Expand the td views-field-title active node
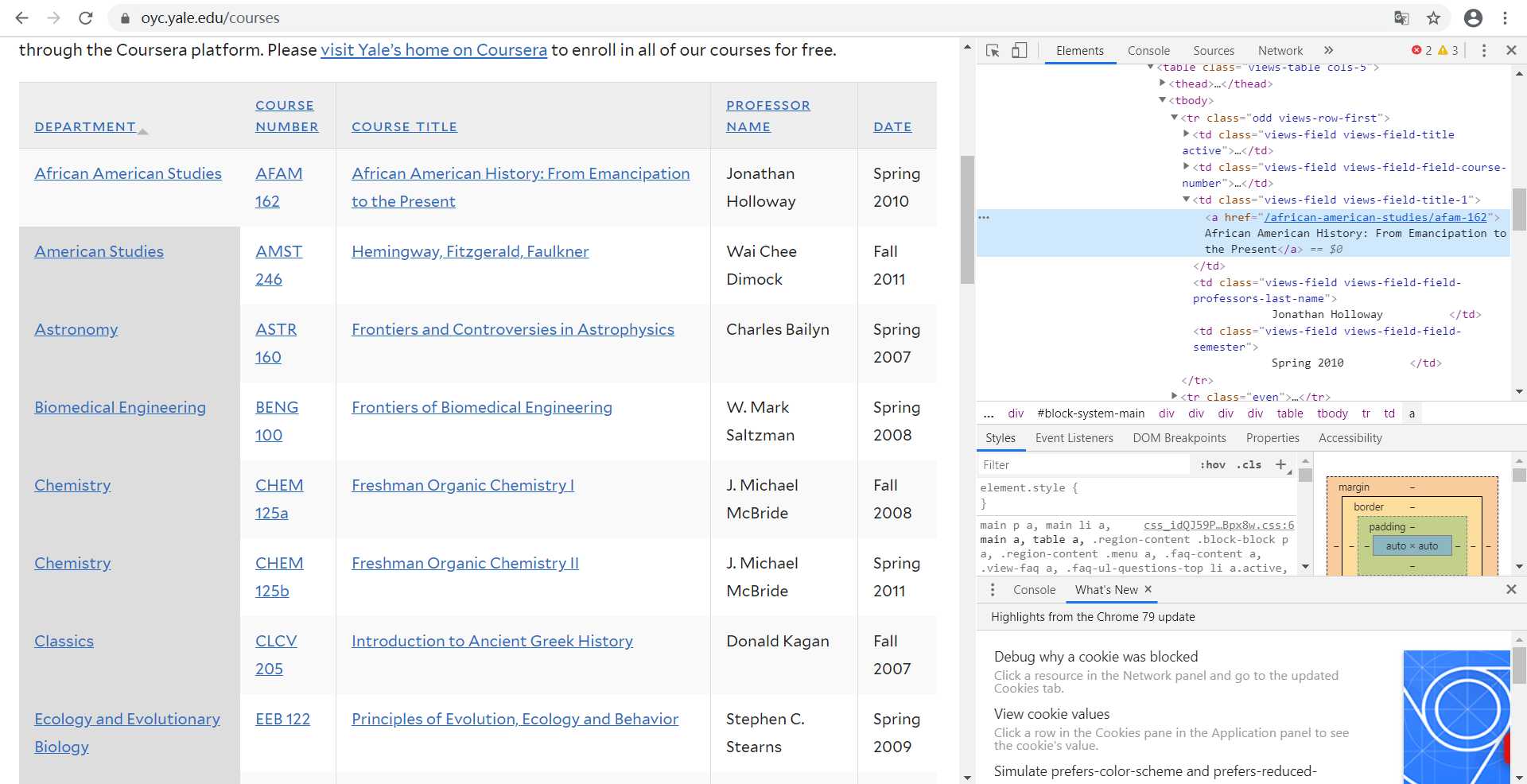Viewport: 1527px width, 784px height. 1186,134
